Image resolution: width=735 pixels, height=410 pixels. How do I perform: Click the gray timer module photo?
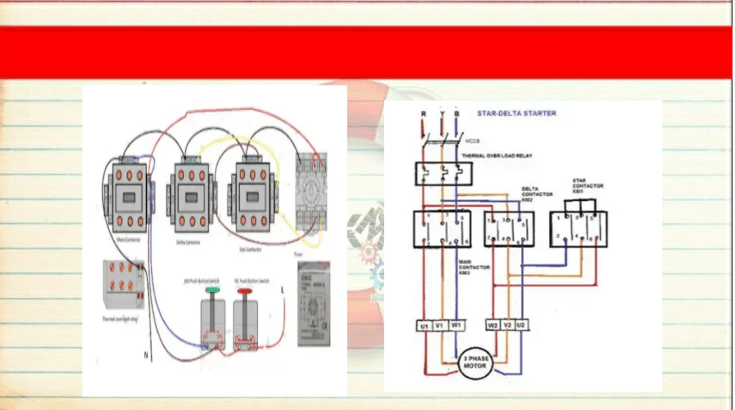[314, 304]
